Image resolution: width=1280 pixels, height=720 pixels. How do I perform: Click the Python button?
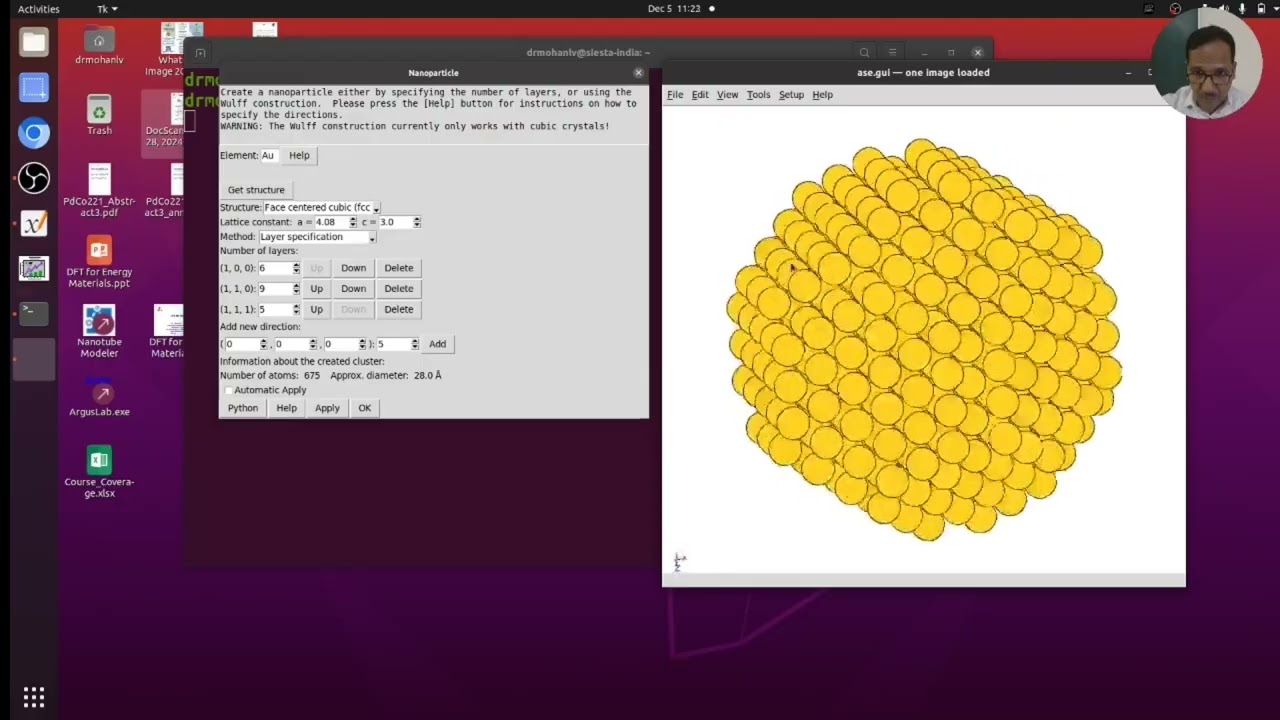pyautogui.click(x=242, y=408)
